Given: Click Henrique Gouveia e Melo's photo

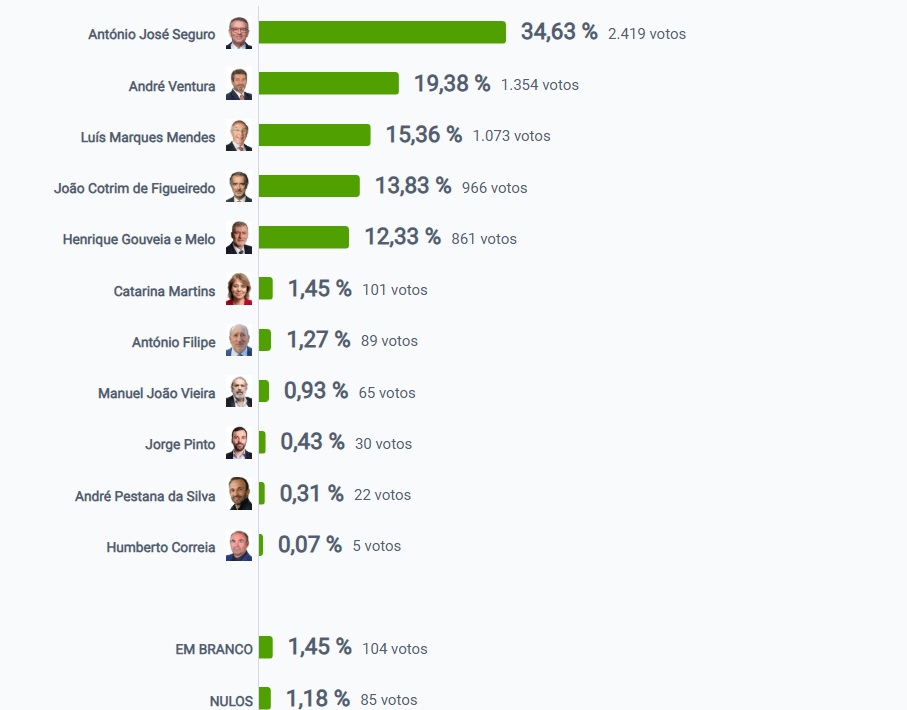Looking at the screenshot, I should [x=239, y=238].
